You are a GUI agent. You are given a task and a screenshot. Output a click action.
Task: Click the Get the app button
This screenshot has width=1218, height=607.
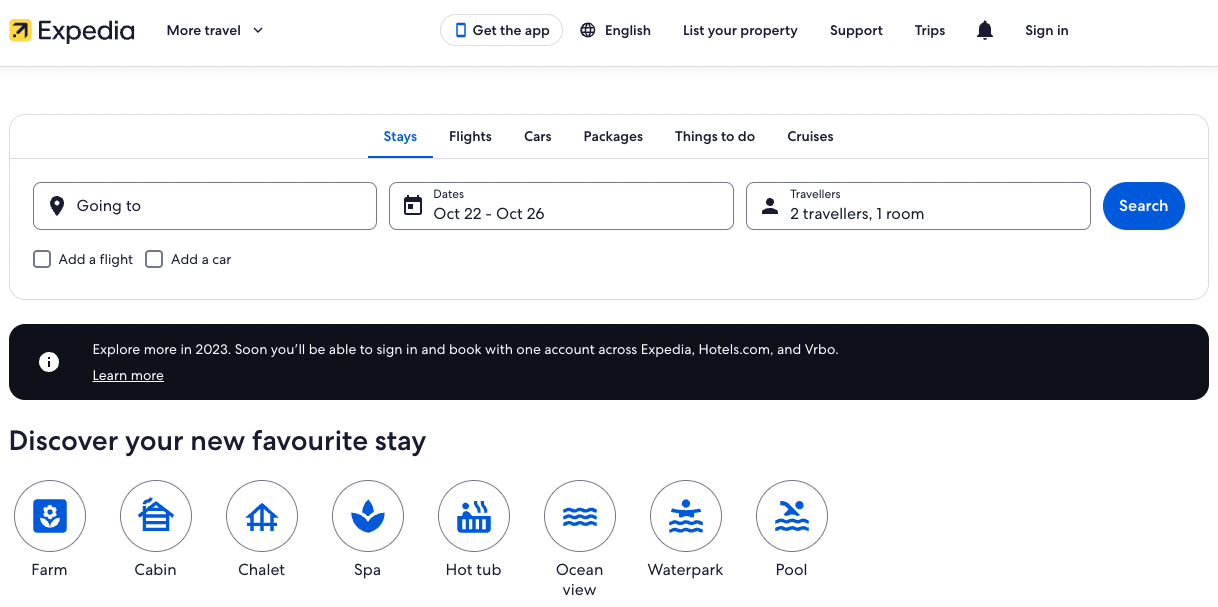[502, 31]
